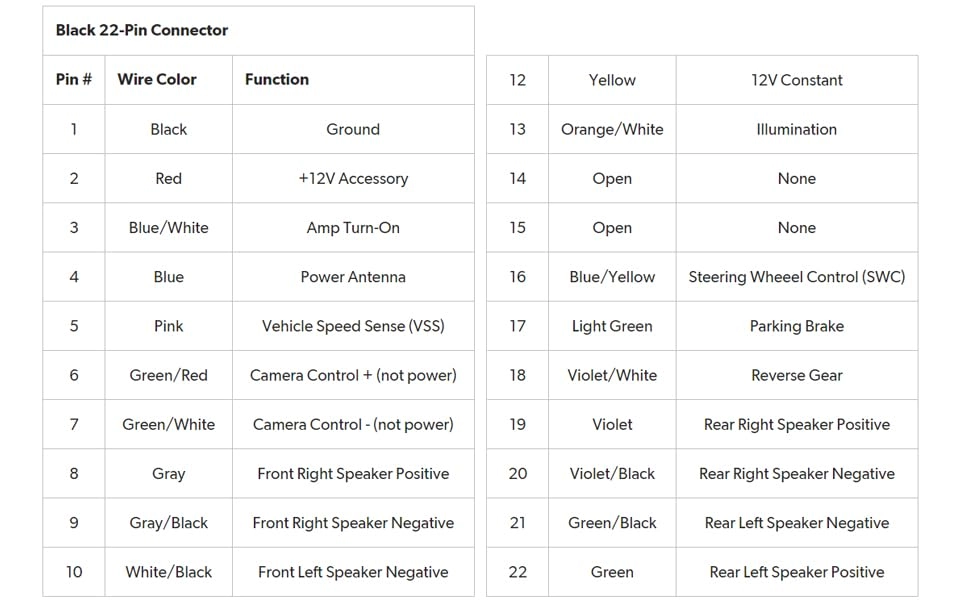Screen dimensions: 970x600
Task: Click the 'Wire Color' column header
Action: pos(157,79)
